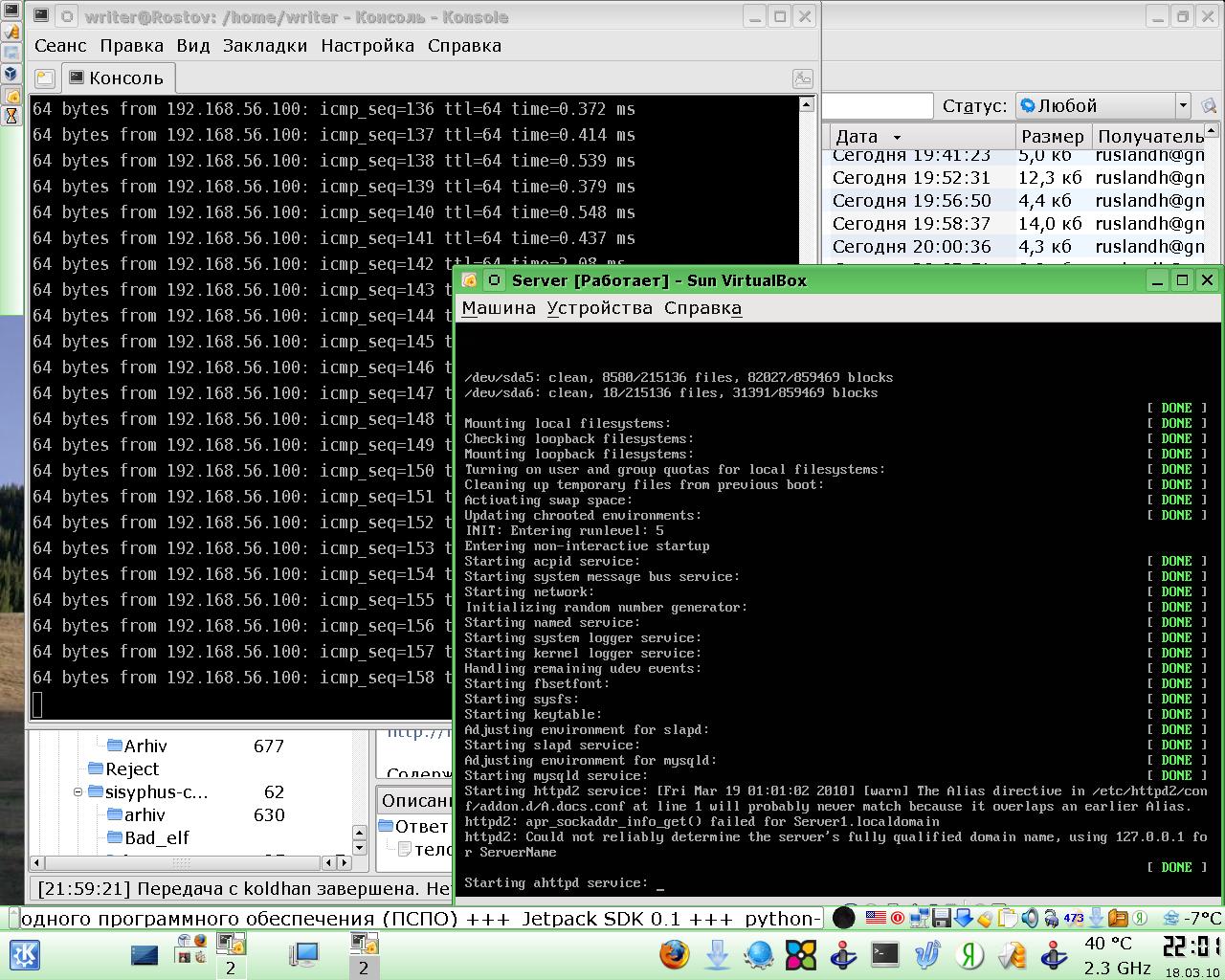Open the Закладки menu in Konsole
This screenshot has width=1225, height=980.
[x=264, y=45]
